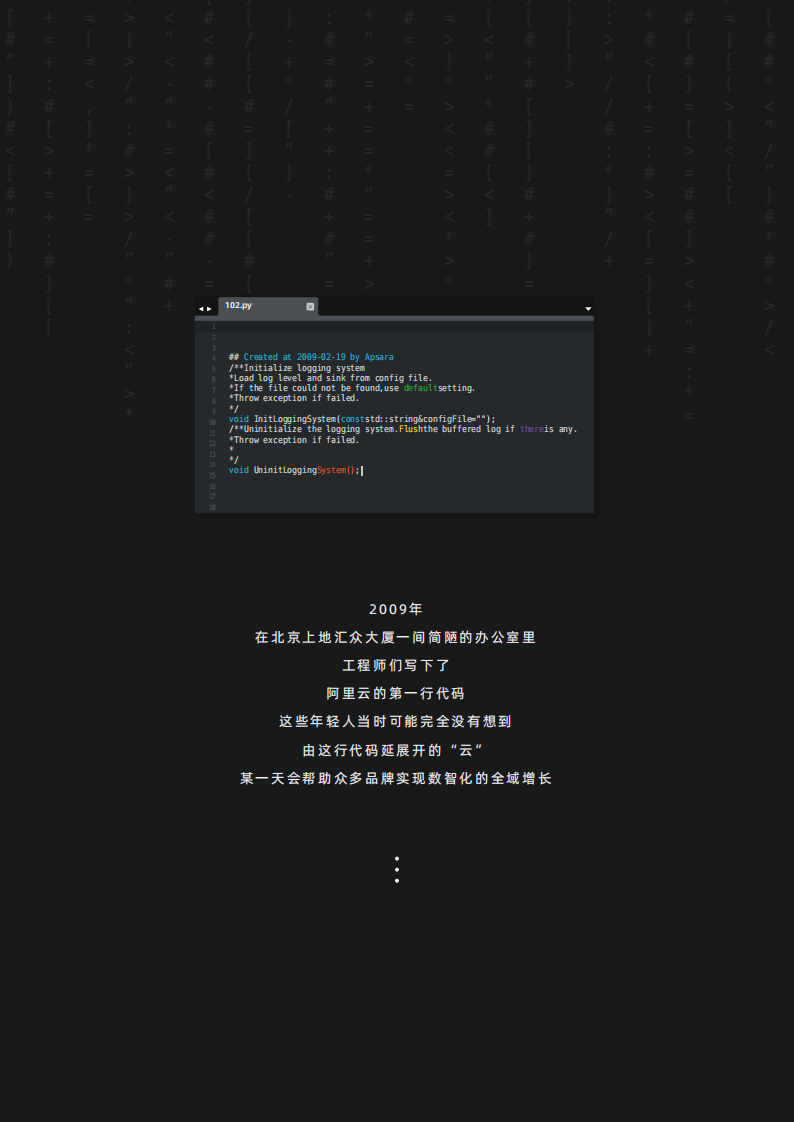Click the right tab scroll arrow
Viewport: 794px width, 1122px height.
[209, 309]
